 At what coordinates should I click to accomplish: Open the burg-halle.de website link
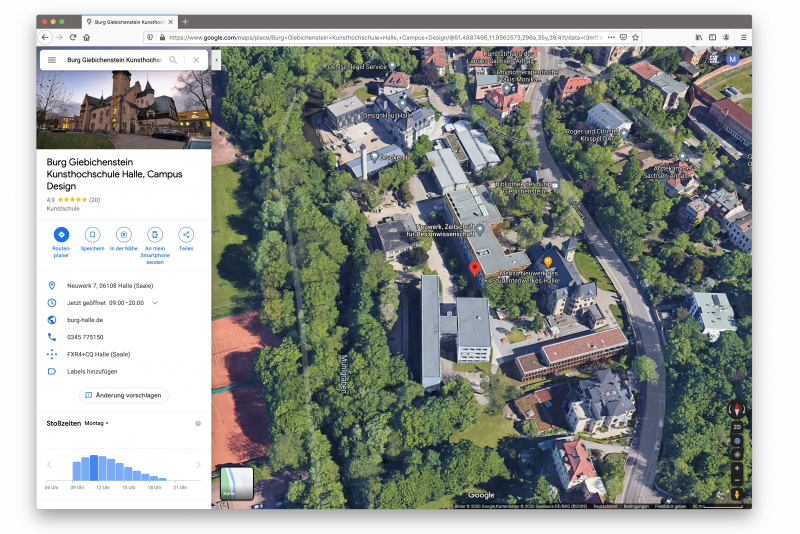[x=85, y=320]
